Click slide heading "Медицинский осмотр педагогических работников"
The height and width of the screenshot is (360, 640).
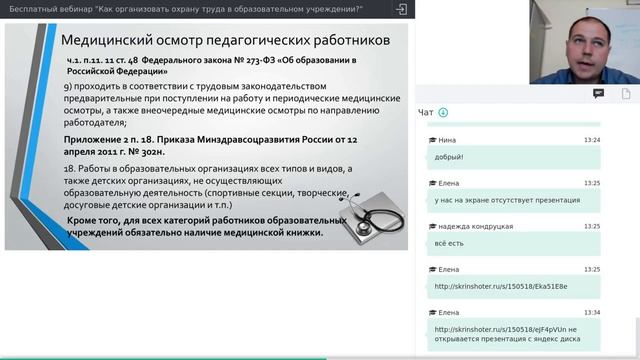point(225,40)
